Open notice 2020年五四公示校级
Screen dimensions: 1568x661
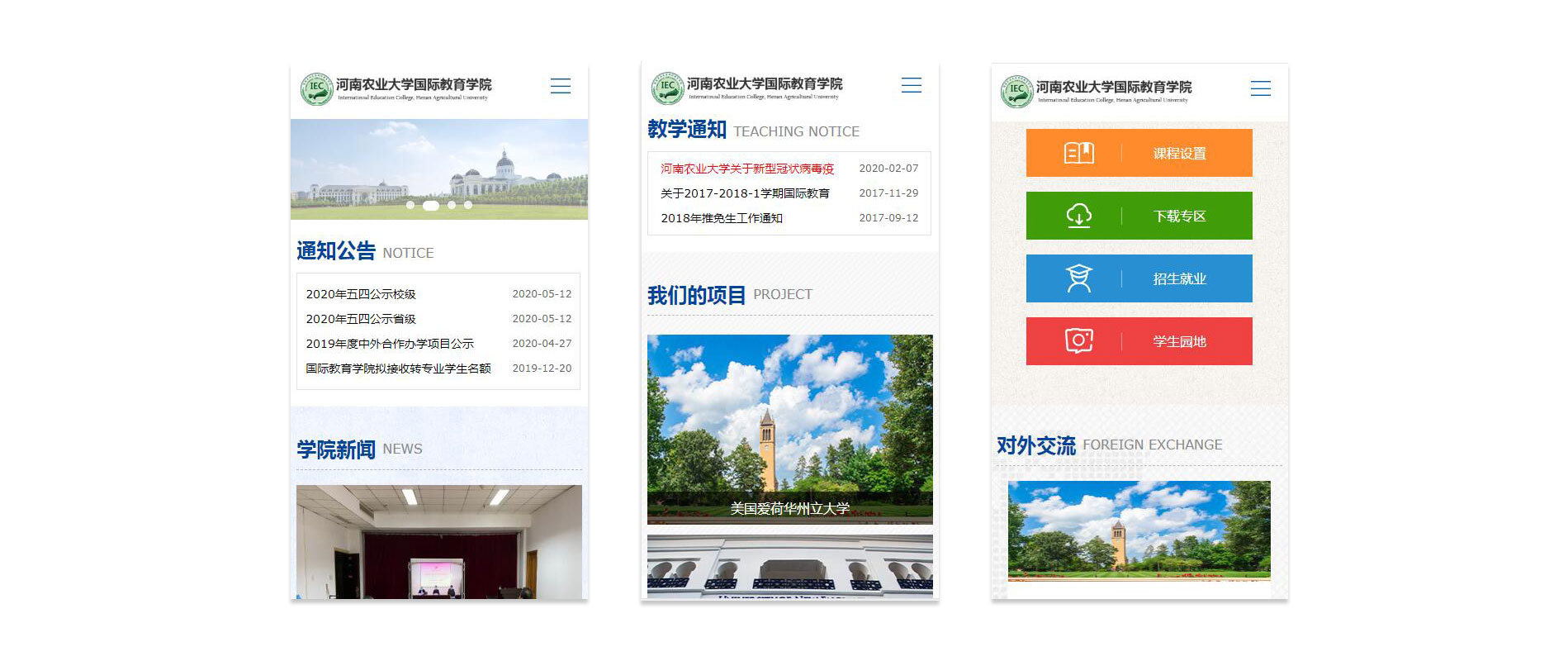pyautogui.click(x=361, y=294)
